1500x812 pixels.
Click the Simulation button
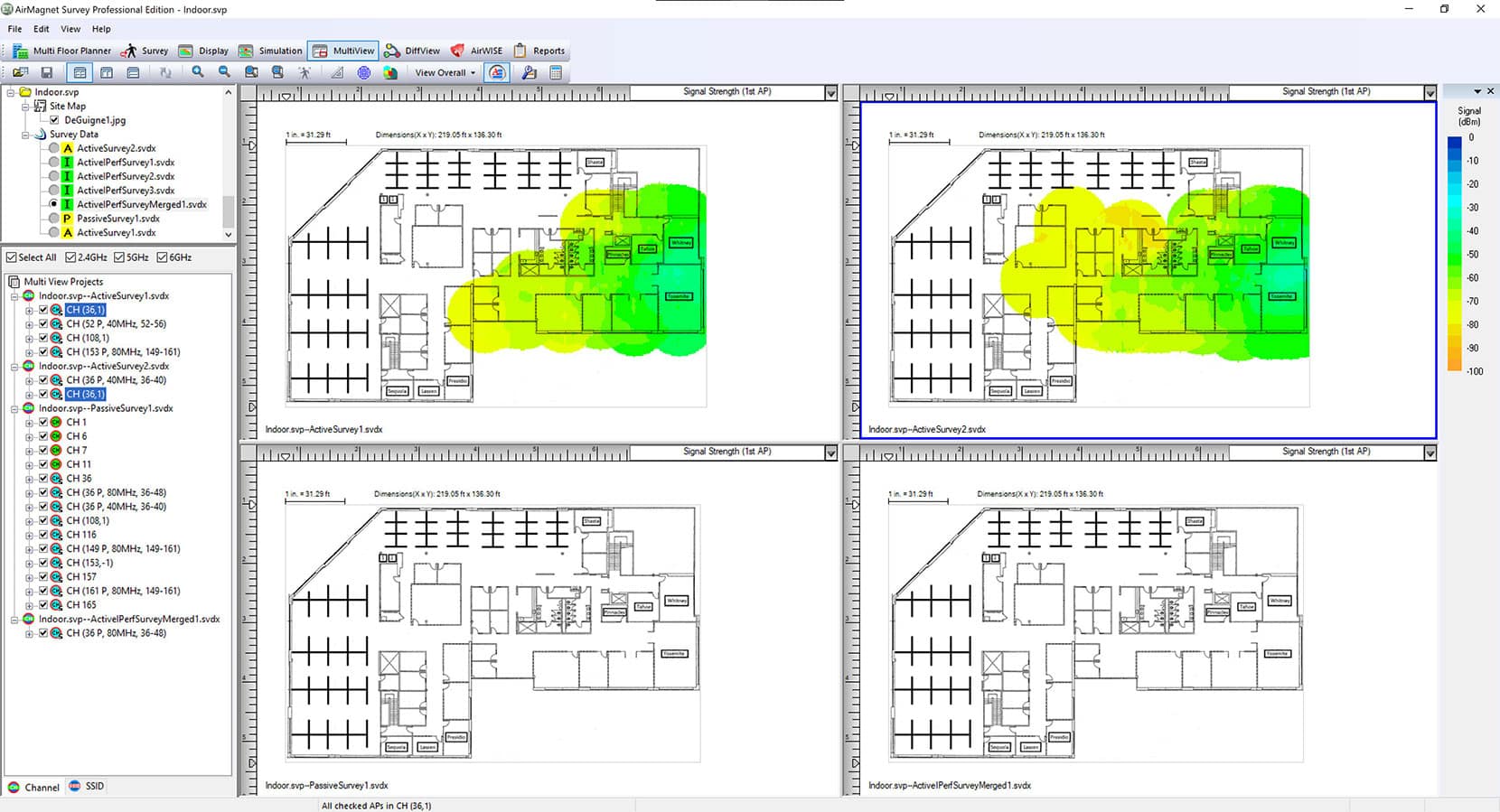point(270,51)
